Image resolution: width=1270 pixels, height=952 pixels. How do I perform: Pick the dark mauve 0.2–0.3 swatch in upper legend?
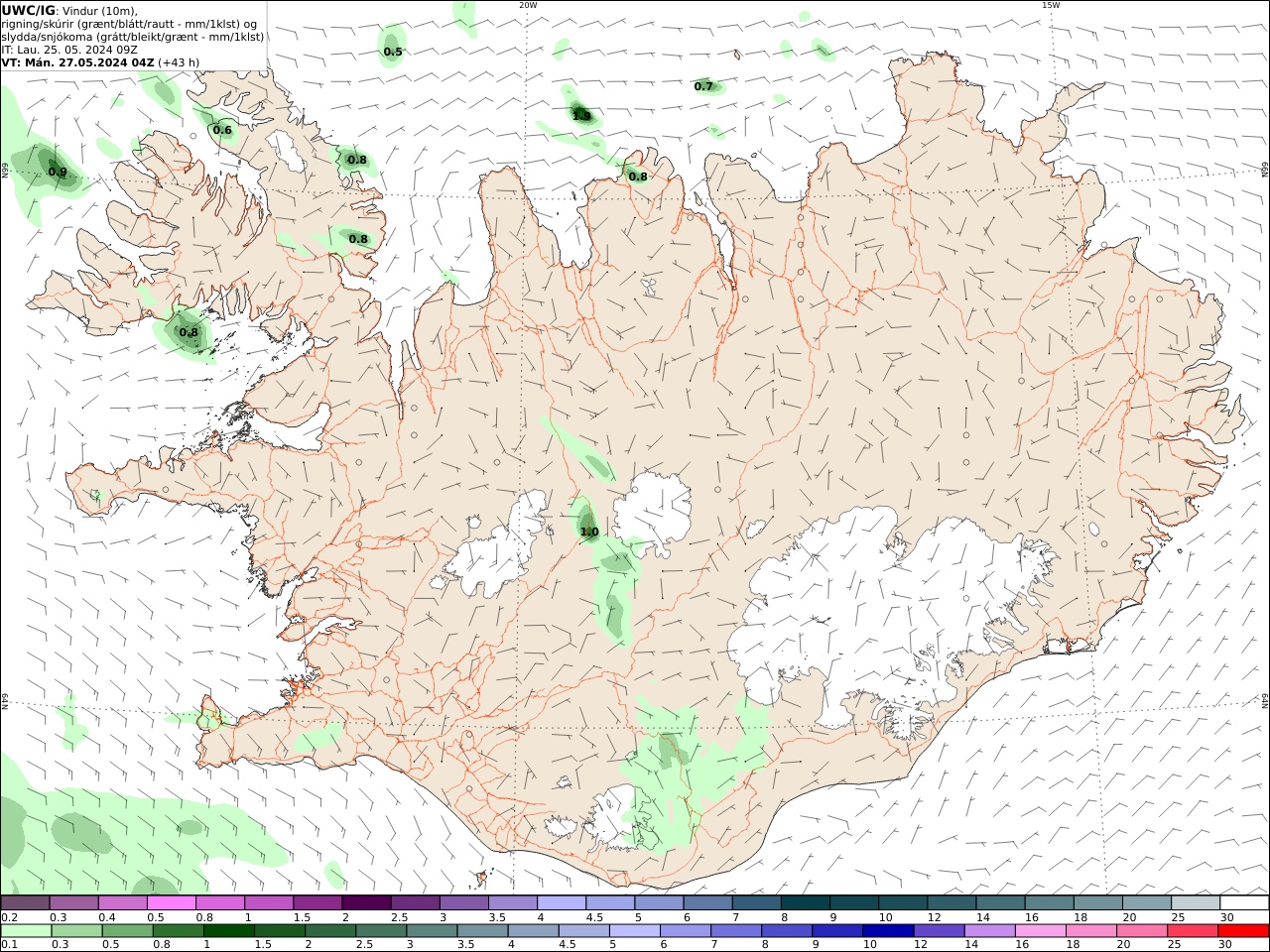tap(25, 903)
